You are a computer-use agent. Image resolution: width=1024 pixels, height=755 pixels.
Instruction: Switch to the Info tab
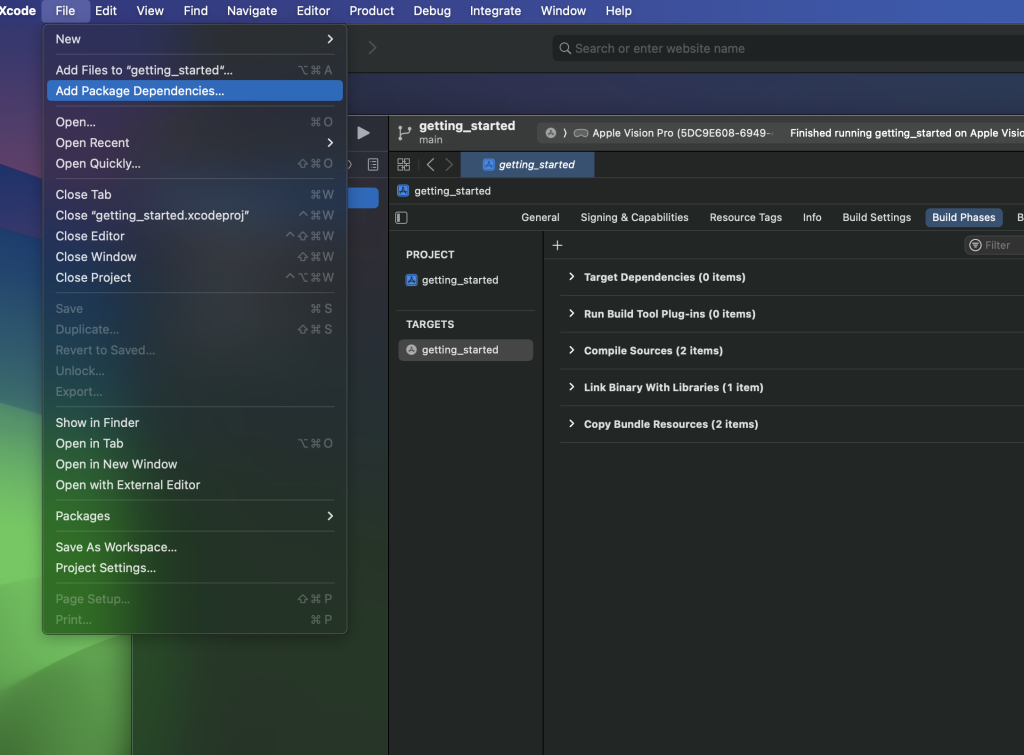812,217
